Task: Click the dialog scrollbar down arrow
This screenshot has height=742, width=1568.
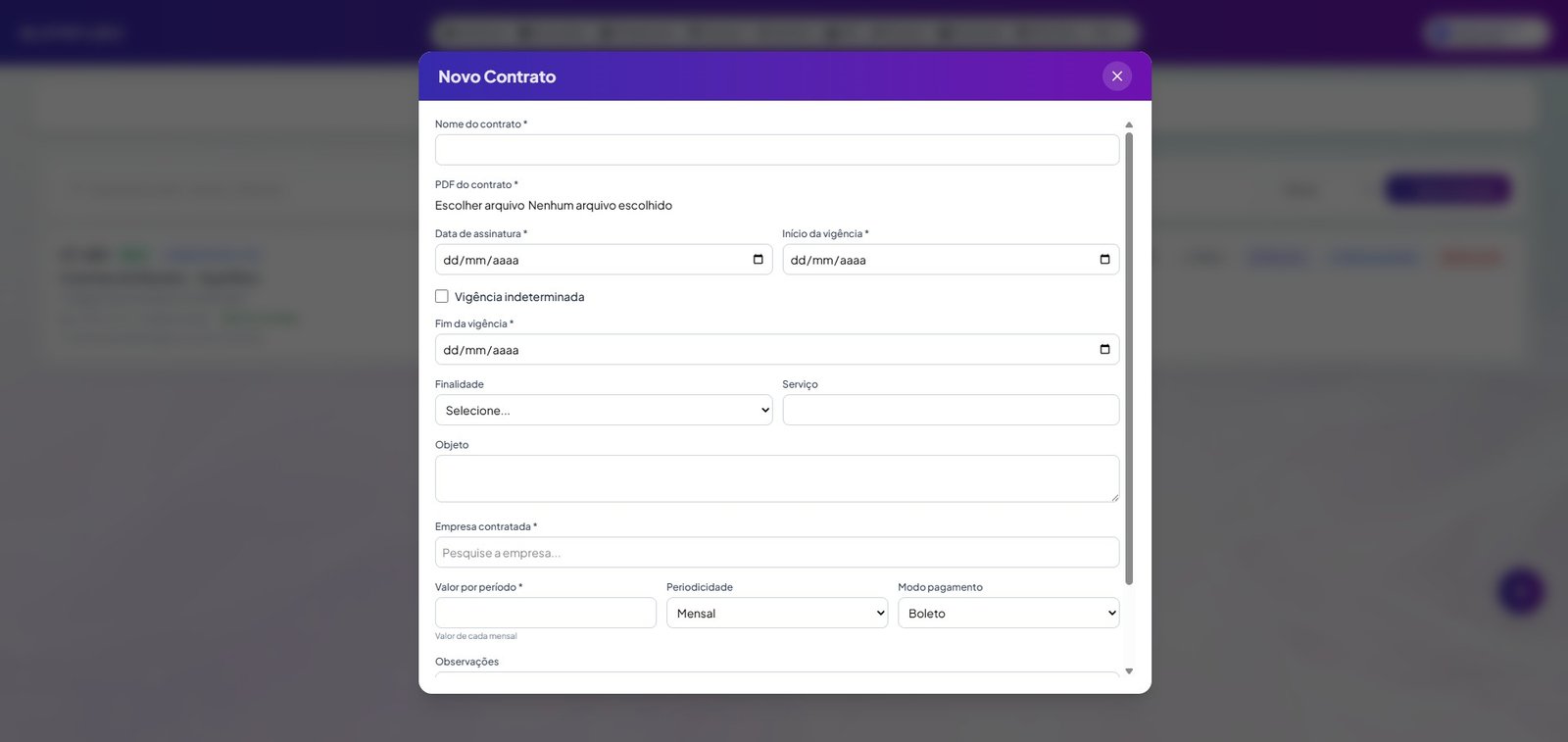Action: tap(1129, 671)
